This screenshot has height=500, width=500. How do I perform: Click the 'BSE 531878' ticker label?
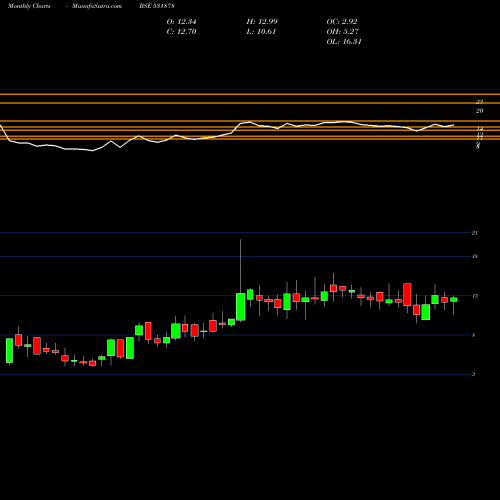pyautogui.click(x=157, y=6)
